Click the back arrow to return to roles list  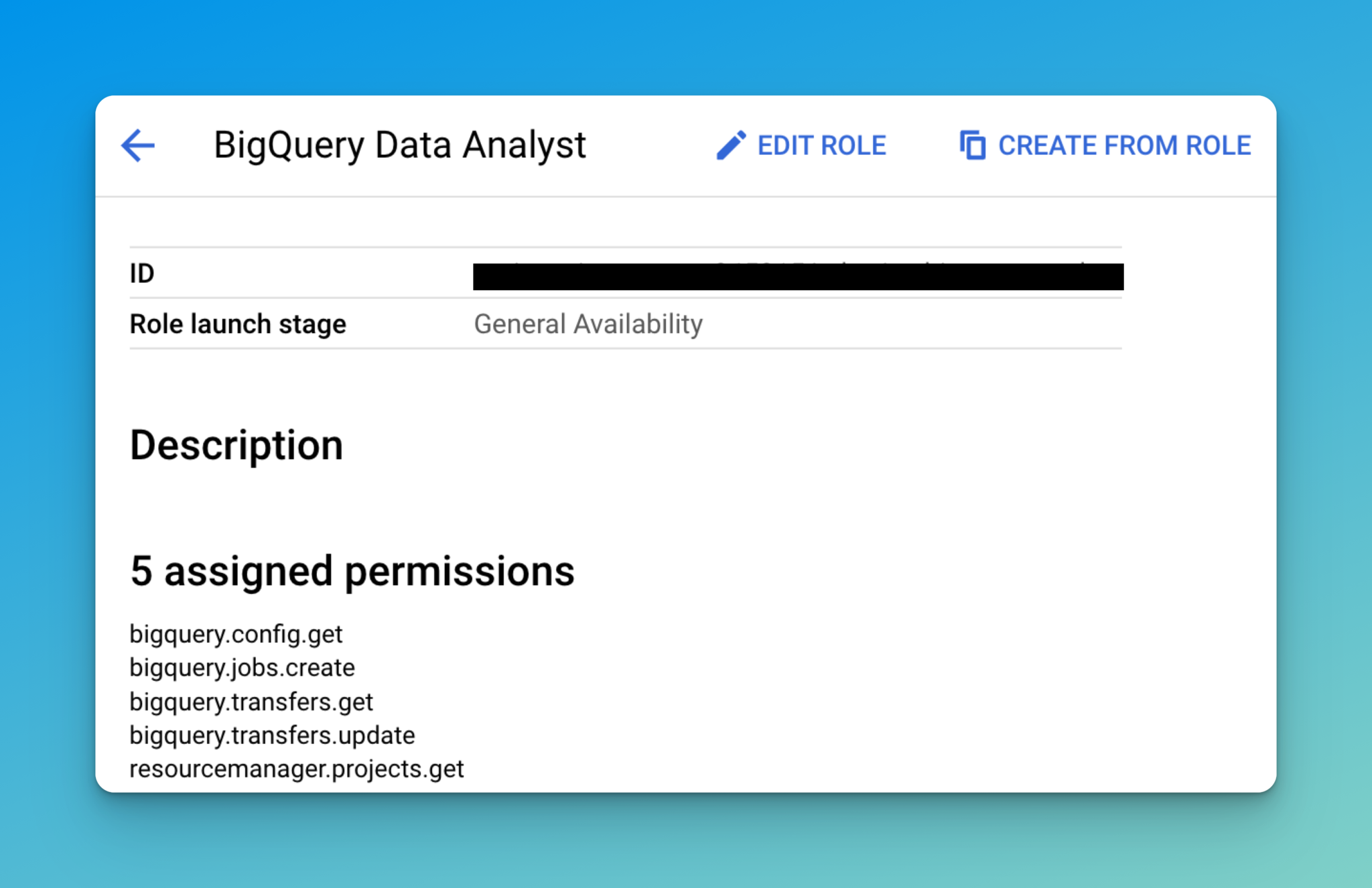(x=137, y=144)
